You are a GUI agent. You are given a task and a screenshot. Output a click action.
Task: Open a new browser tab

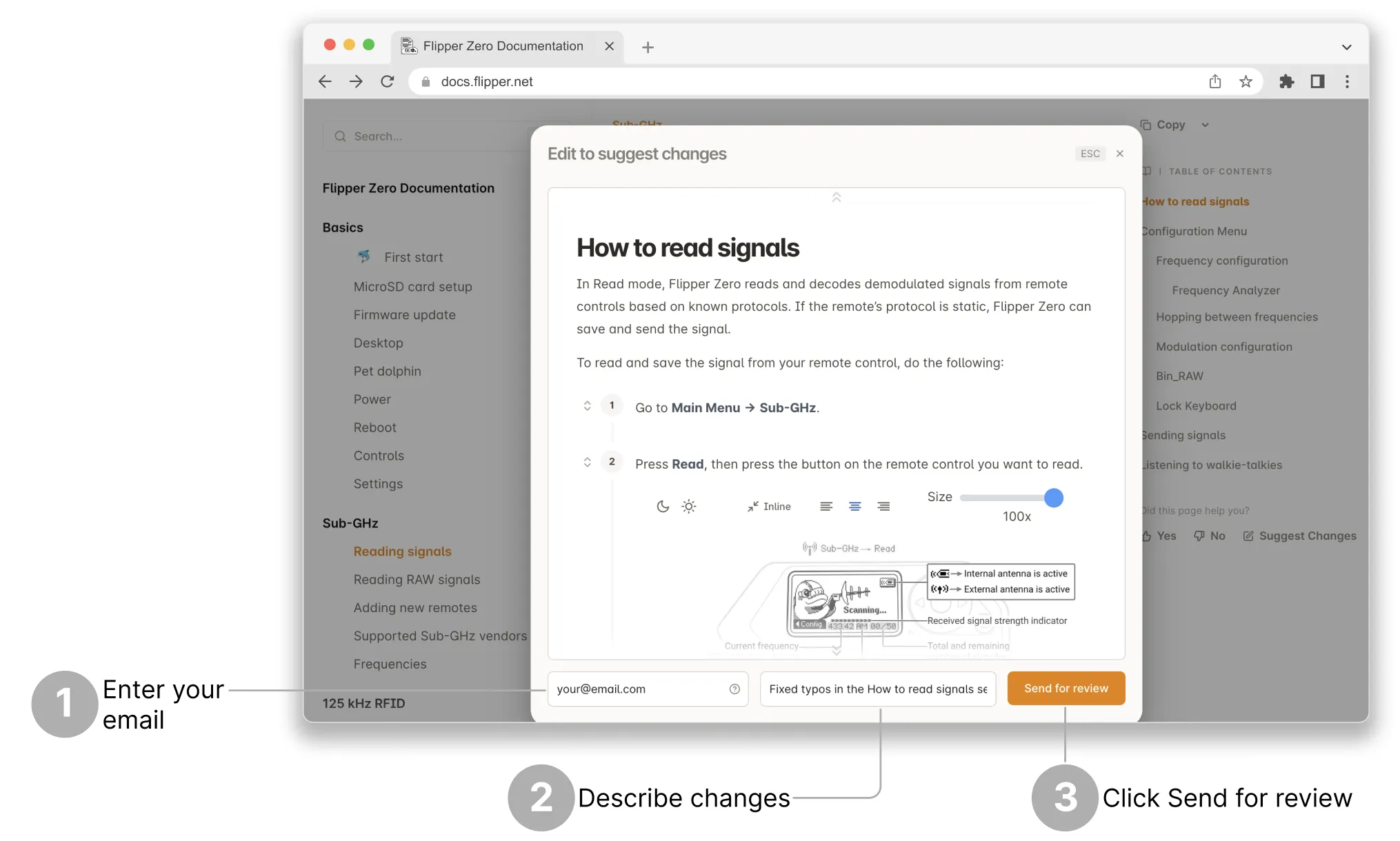pos(648,47)
